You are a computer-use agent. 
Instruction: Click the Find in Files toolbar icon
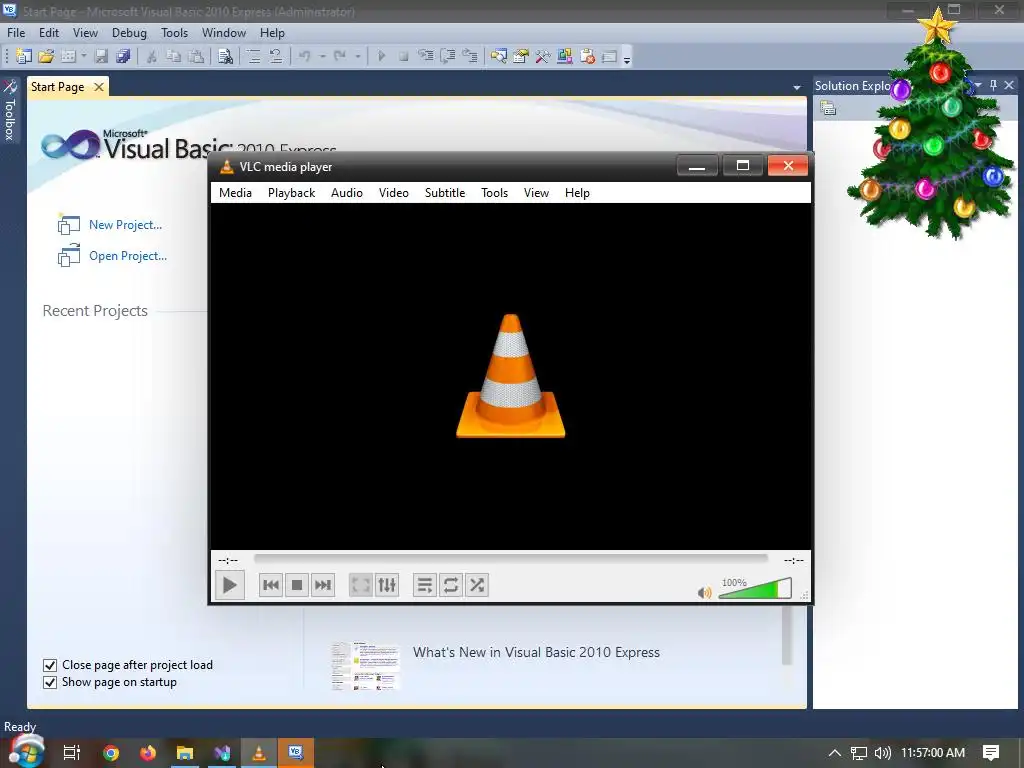pos(225,56)
